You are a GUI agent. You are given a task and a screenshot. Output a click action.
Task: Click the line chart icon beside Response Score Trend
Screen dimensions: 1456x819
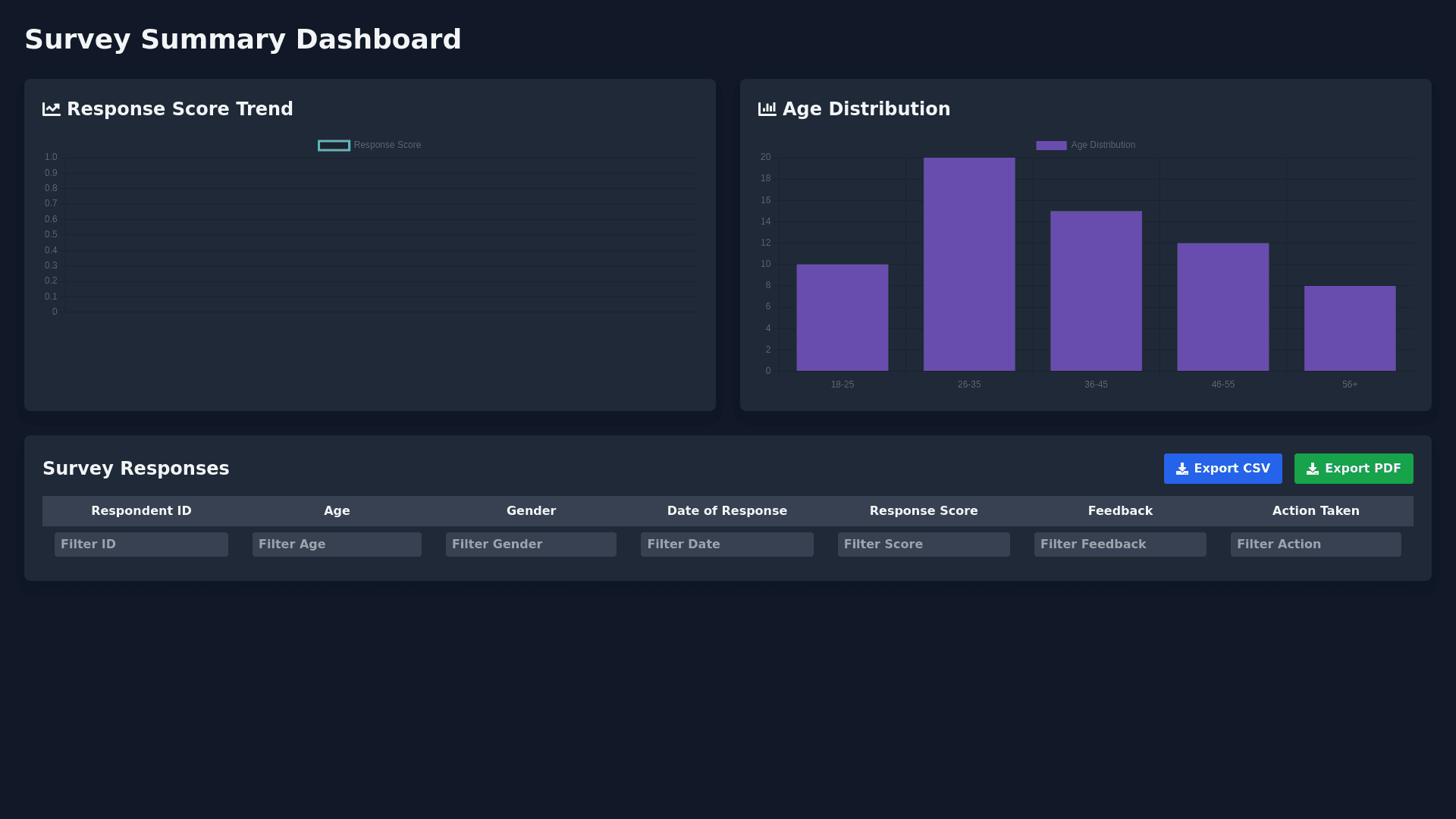[51, 108]
